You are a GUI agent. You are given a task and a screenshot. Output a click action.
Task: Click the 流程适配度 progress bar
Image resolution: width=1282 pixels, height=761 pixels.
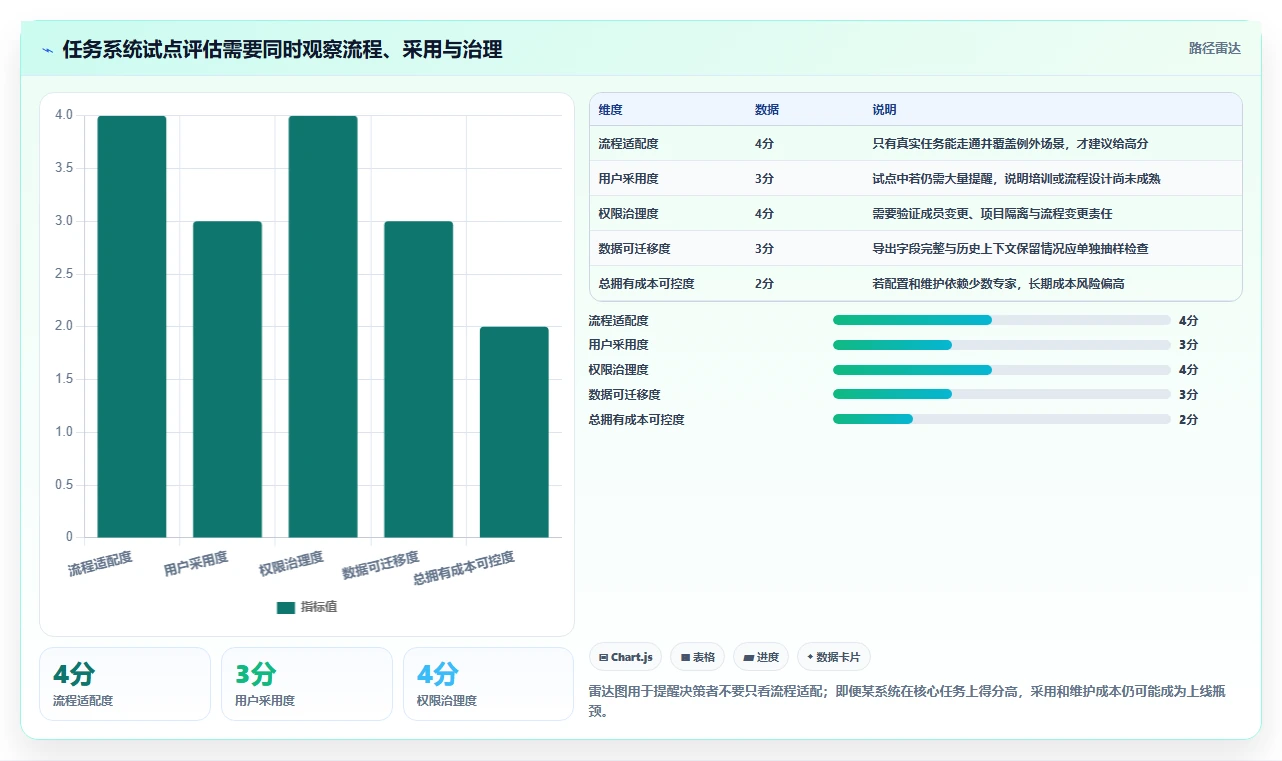pyautogui.click(x=1001, y=320)
